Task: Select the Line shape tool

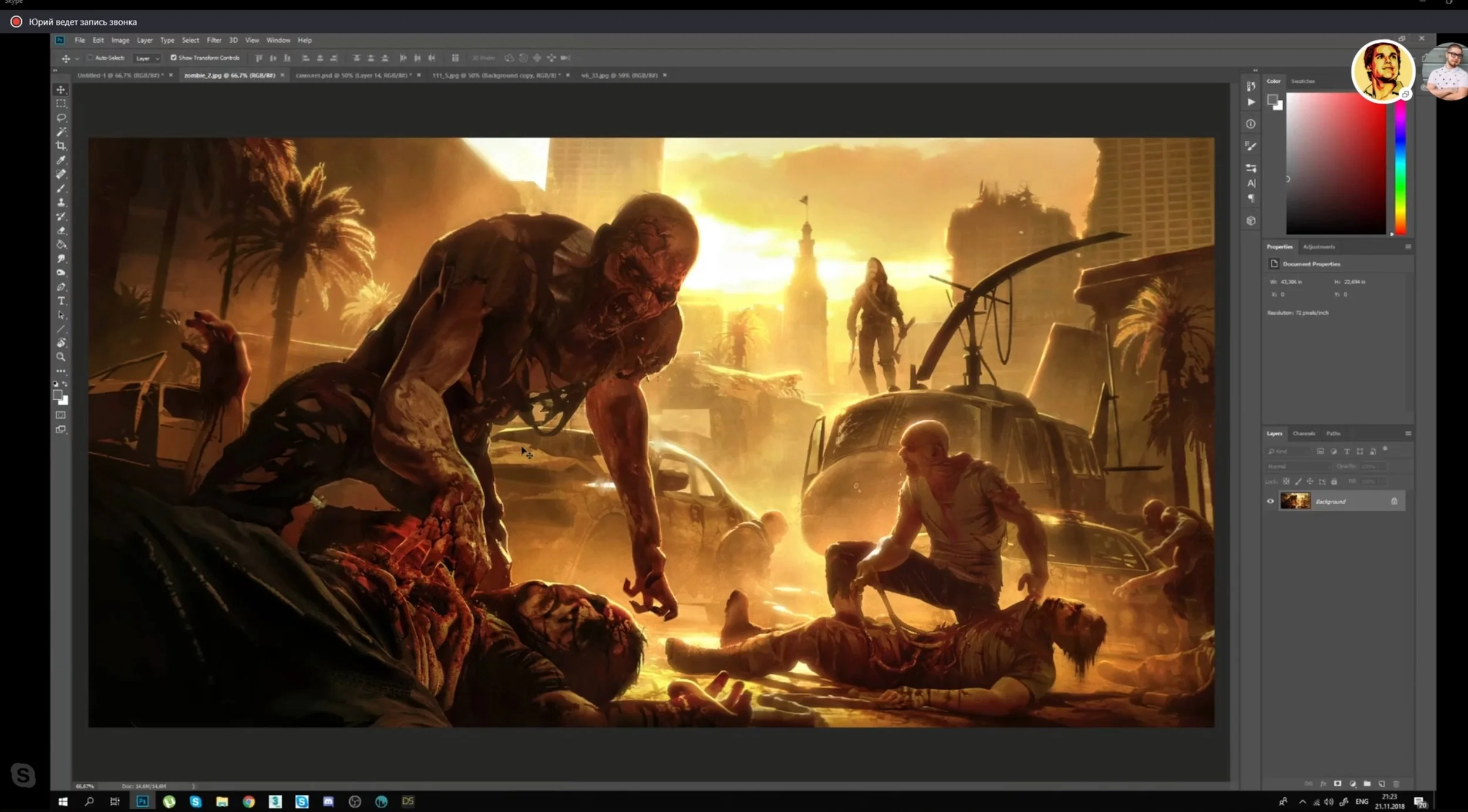Action: pyautogui.click(x=61, y=329)
